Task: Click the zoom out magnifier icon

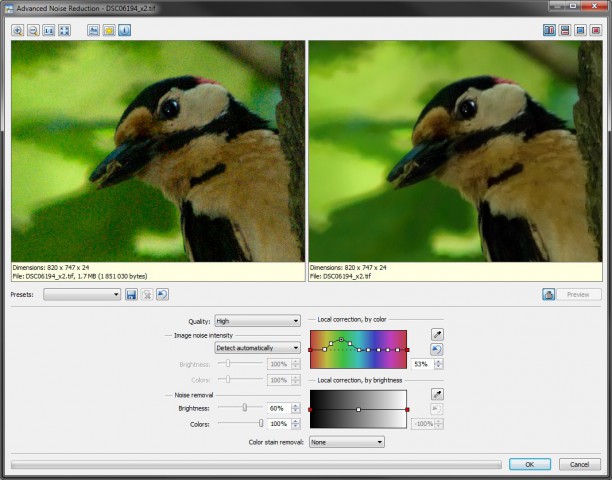Action: 33,30
